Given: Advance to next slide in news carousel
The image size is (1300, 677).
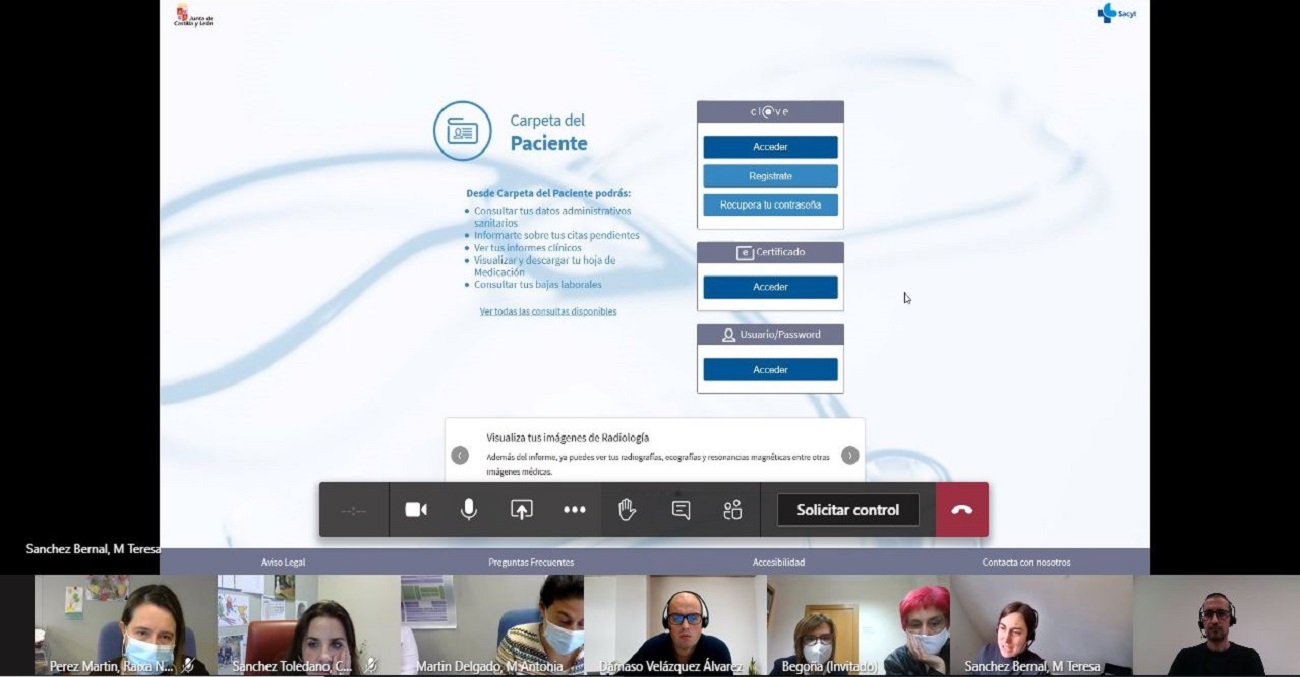Looking at the screenshot, I should 850,456.
